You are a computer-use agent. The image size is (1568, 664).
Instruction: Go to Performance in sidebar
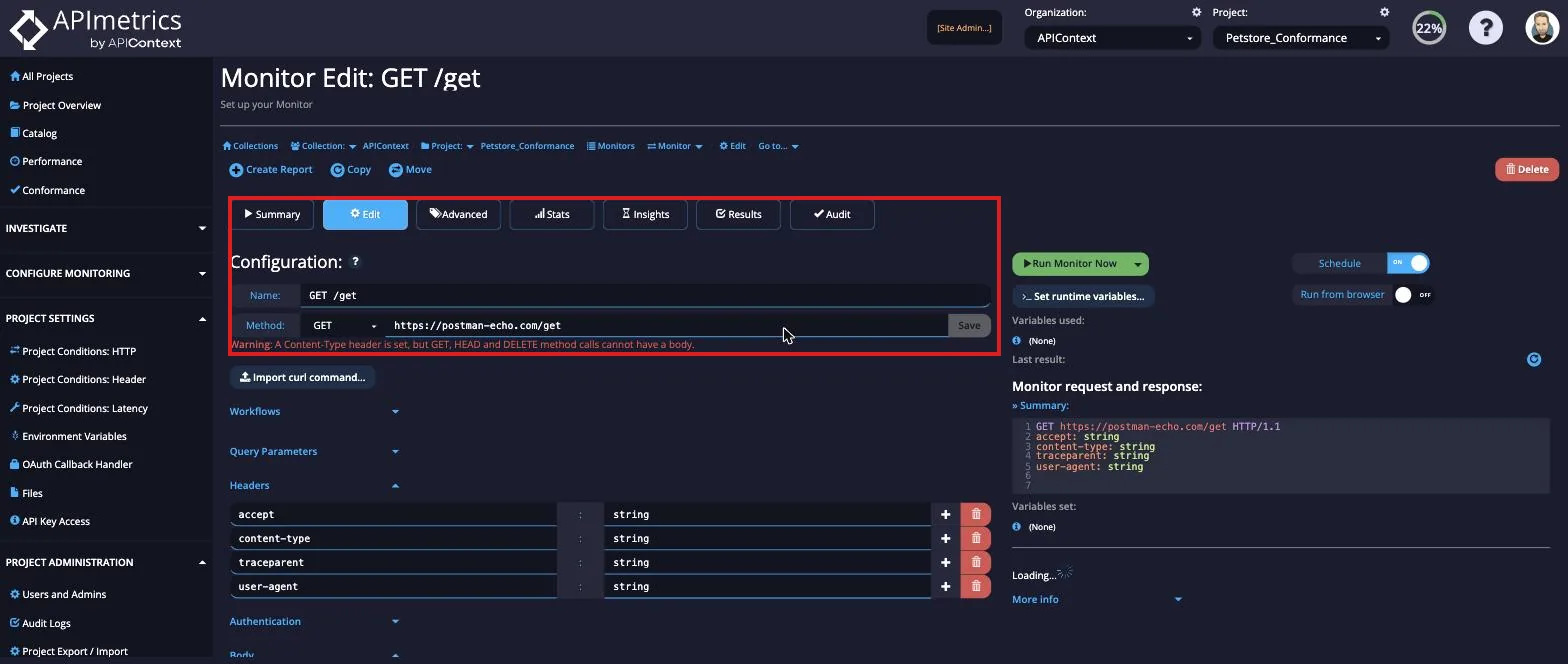click(x=46, y=161)
